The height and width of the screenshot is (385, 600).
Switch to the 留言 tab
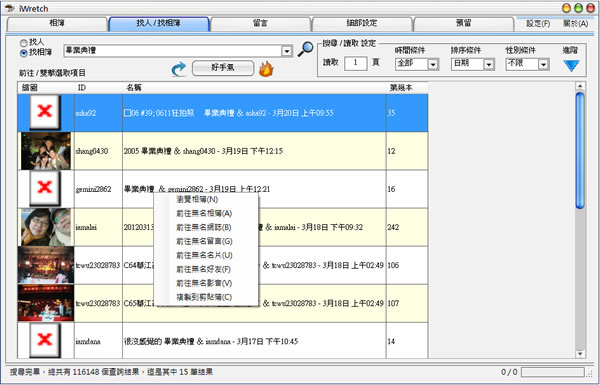(x=260, y=24)
